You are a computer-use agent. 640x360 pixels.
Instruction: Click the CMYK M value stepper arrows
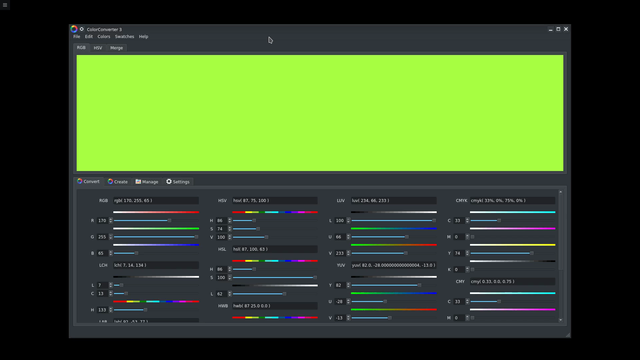pos(467,237)
